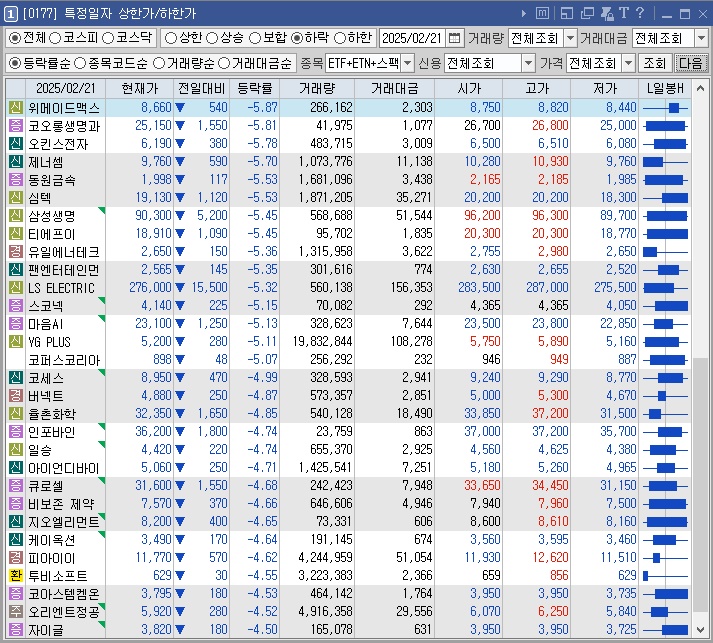Click the 등락률 column header
The width and height of the screenshot is (713, 643).
255,88
